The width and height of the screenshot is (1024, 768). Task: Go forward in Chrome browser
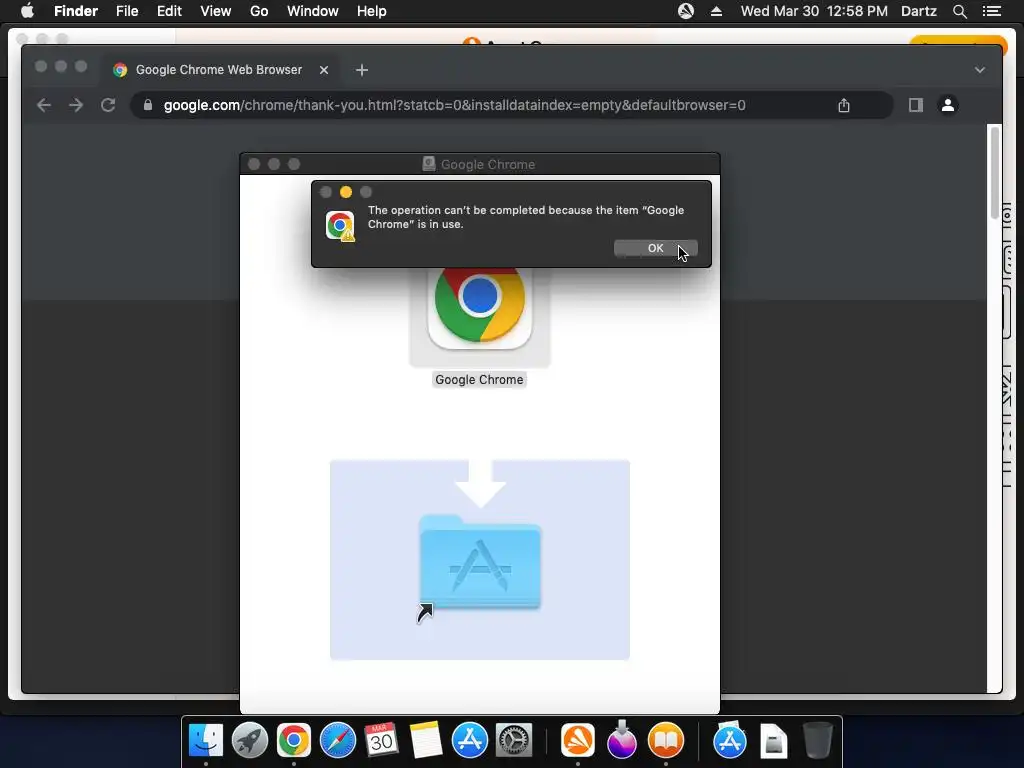click(76, 105)
